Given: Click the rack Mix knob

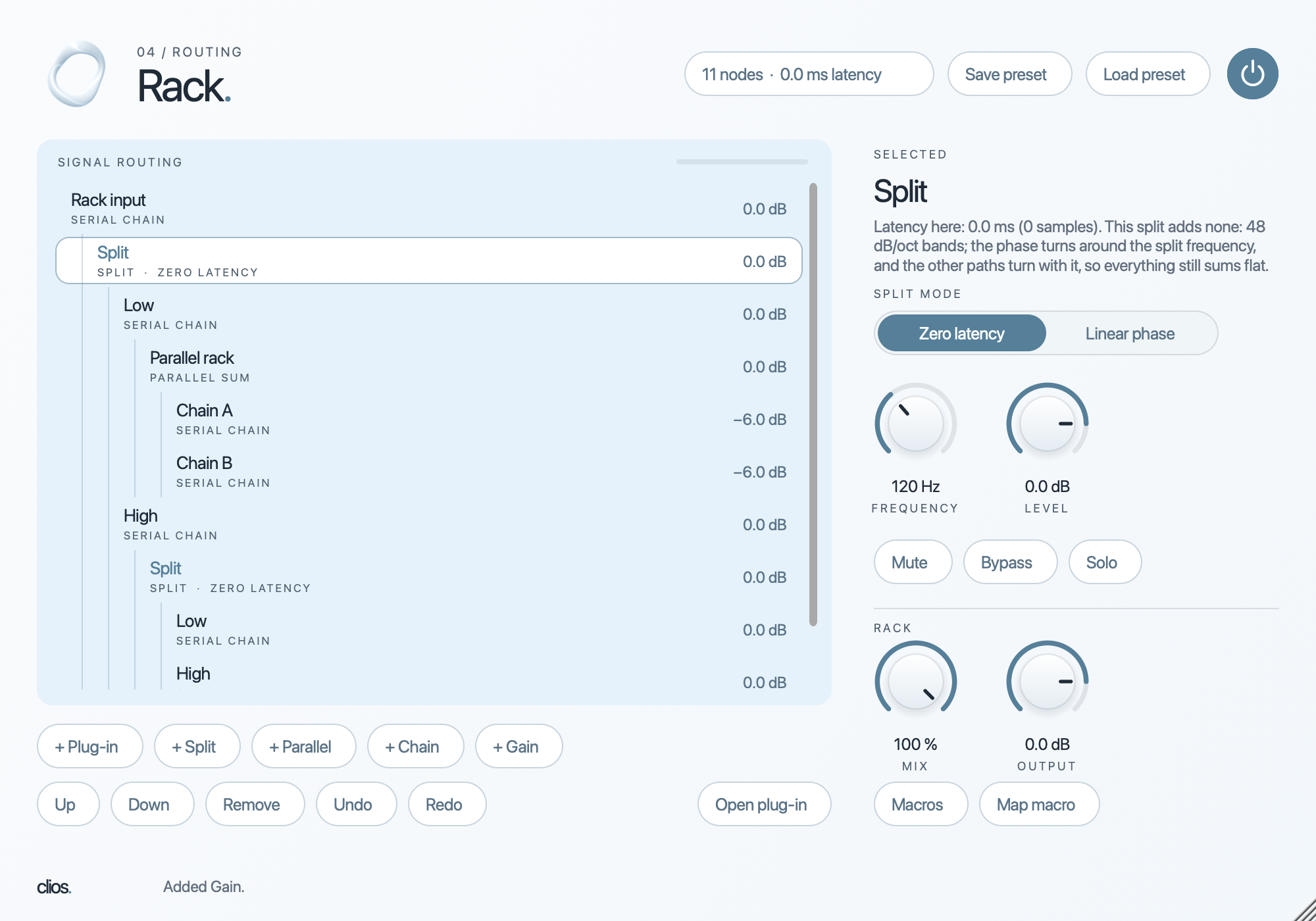Looking at the screenshot, I should [915, 681].
